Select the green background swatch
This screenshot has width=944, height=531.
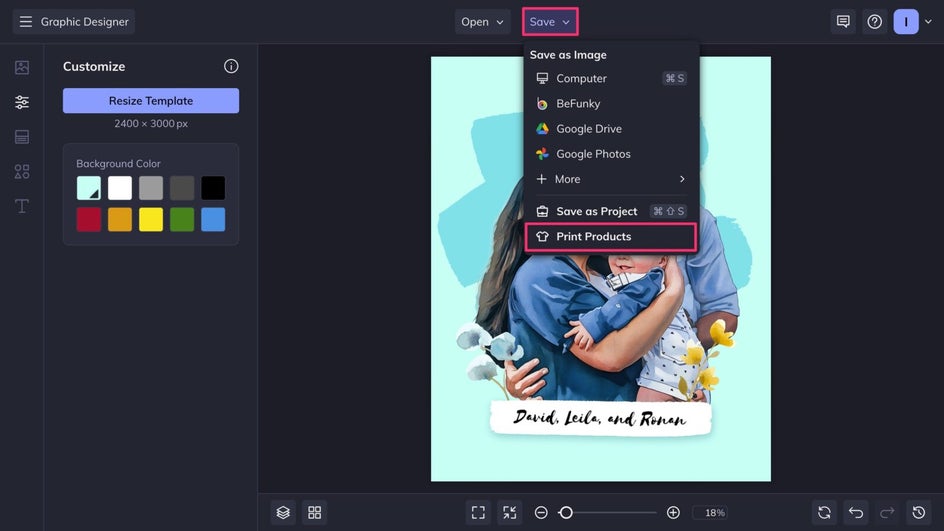pos(182,219)
